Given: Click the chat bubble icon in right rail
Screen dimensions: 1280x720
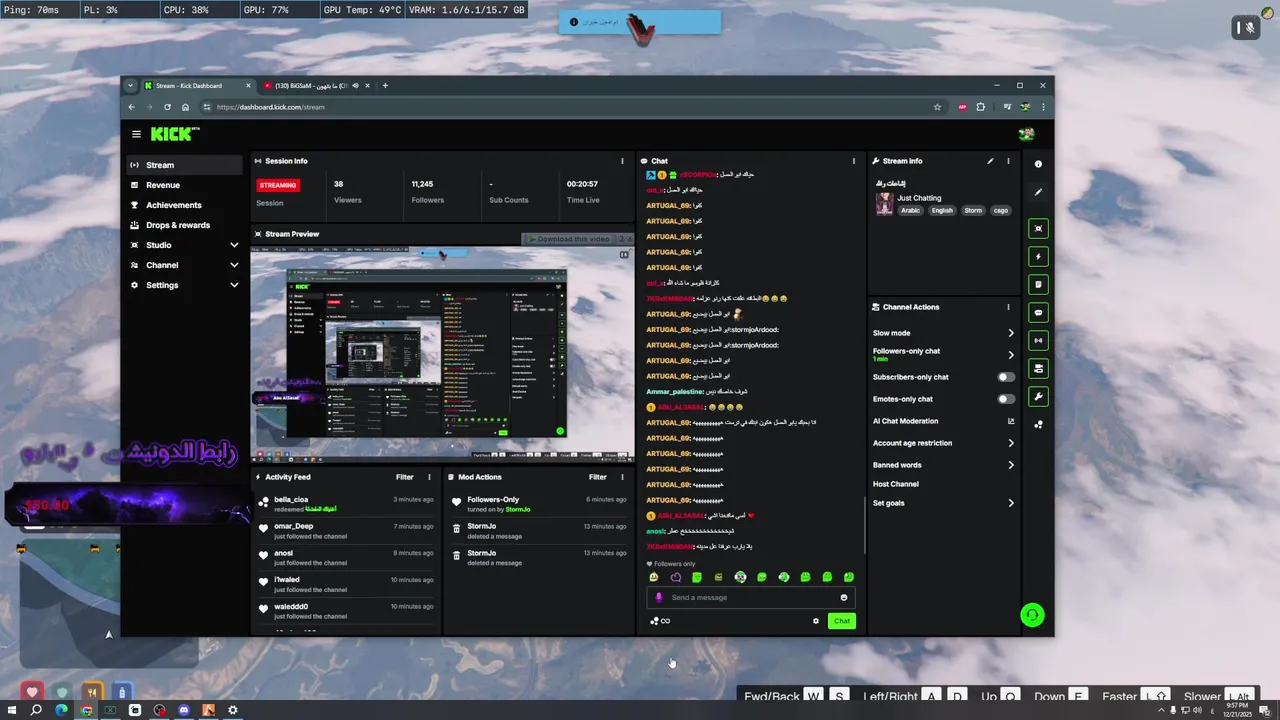Looking at the screenshot, I should point(1038,313).
